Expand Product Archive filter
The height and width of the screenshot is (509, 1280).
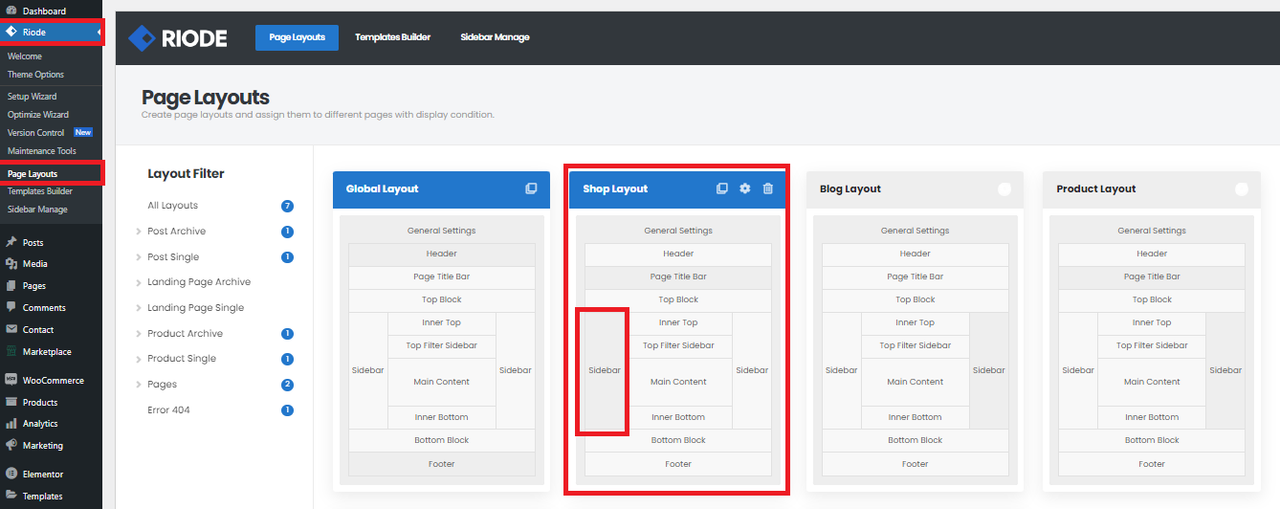[138, 334]
